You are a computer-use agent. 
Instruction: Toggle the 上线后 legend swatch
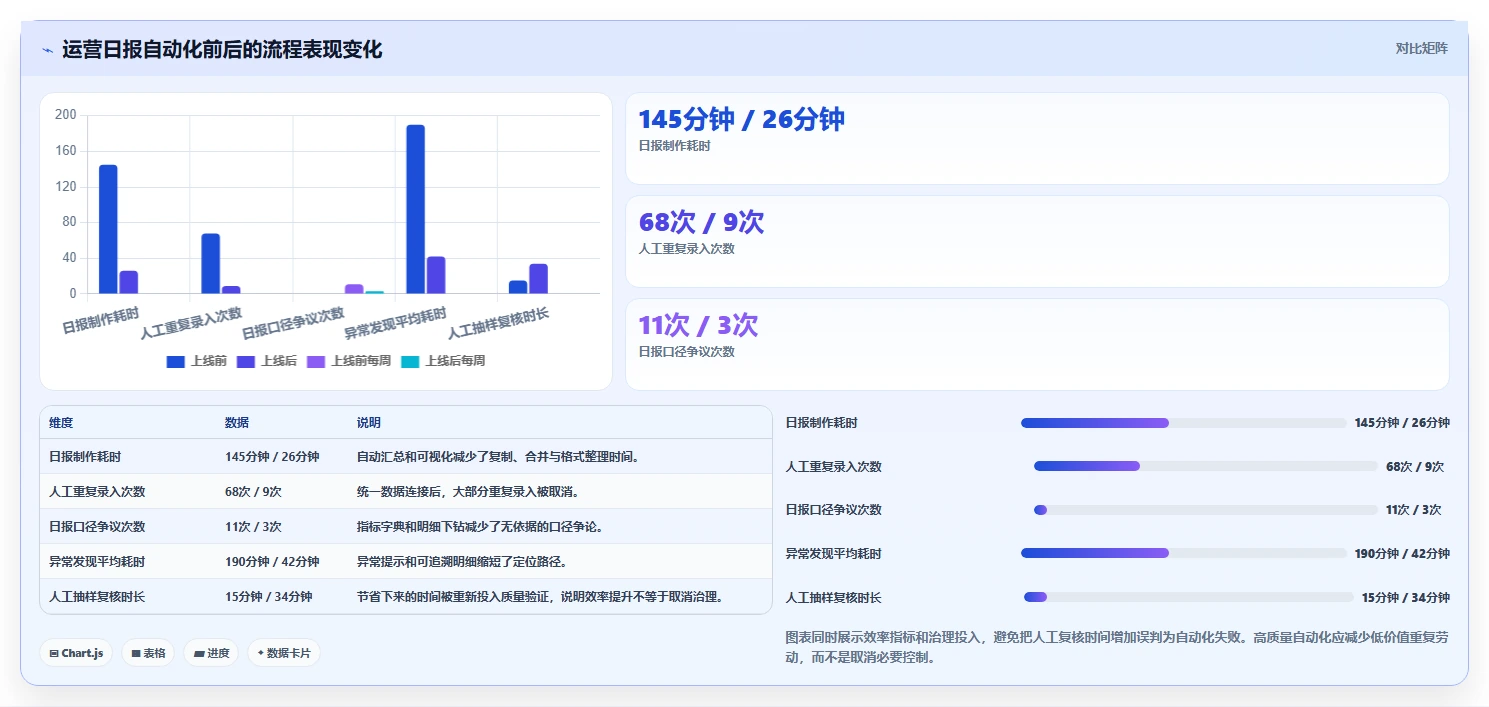click(246, 361)
